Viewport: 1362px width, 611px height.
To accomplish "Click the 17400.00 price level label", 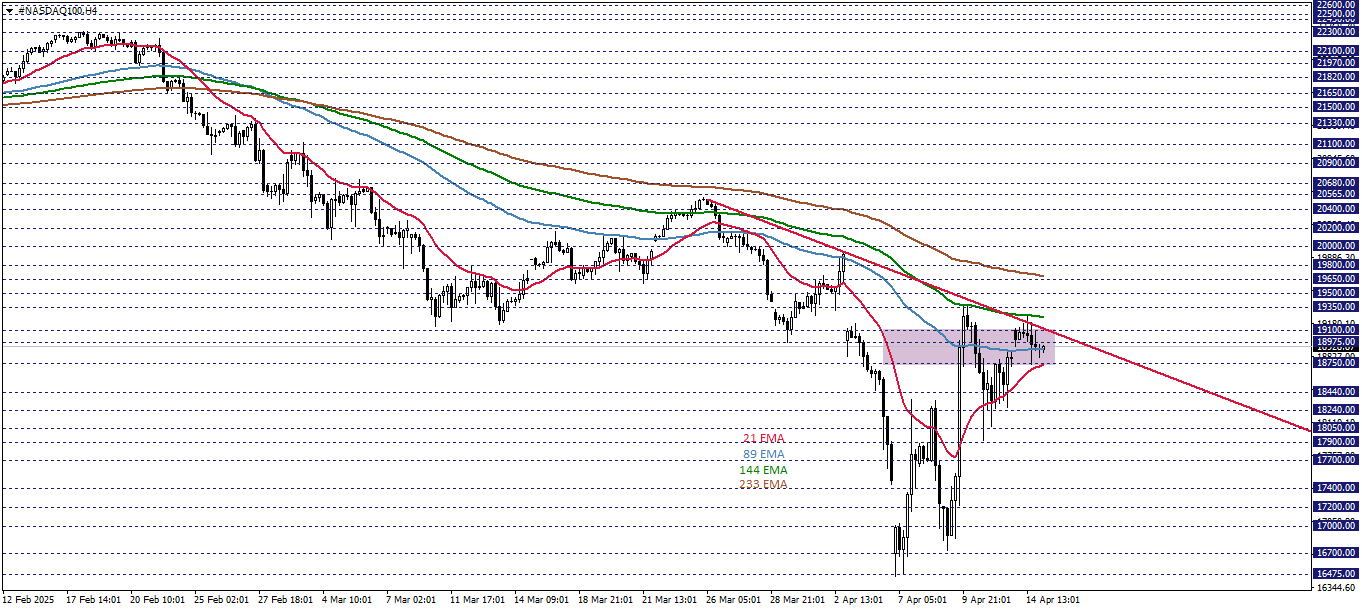I will pyautogui.click(x=1337, y=488).
